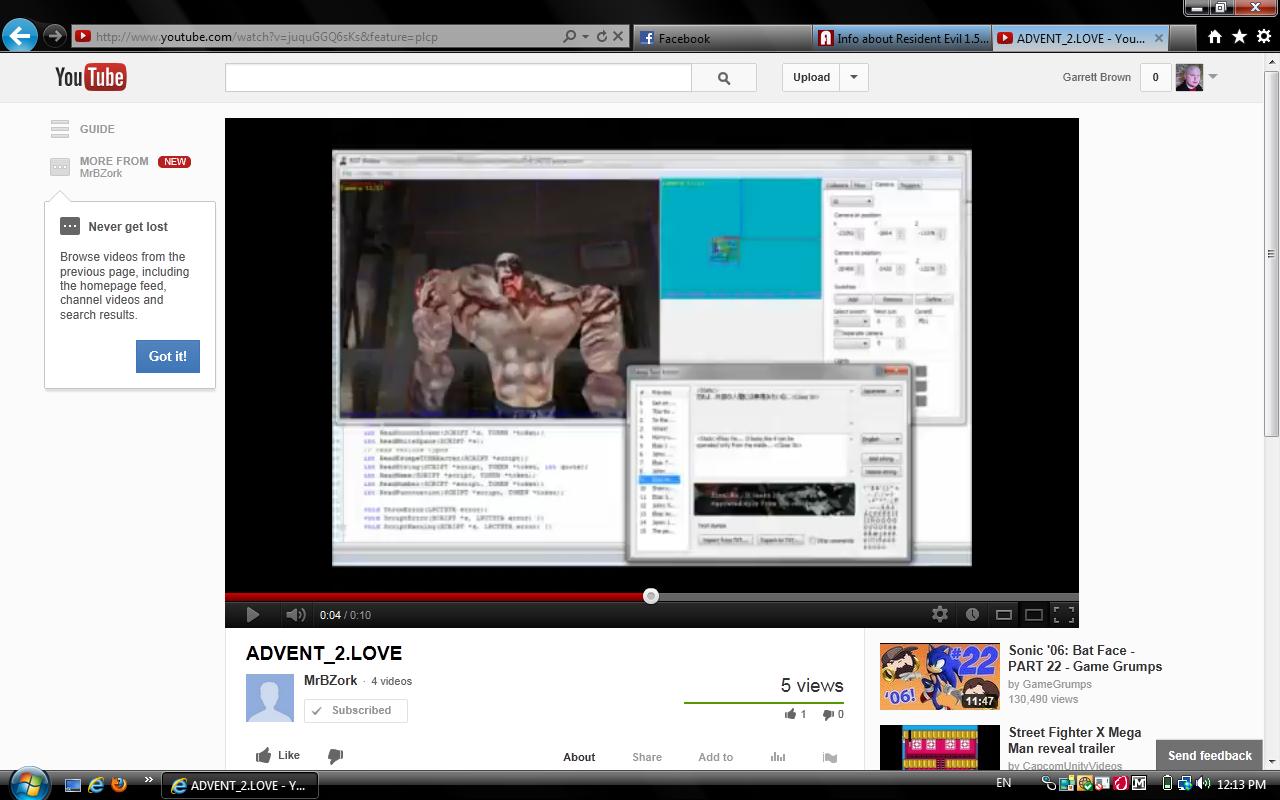Click the browser forward arrow
The image size is (1280, 800).
coord(54,36)
